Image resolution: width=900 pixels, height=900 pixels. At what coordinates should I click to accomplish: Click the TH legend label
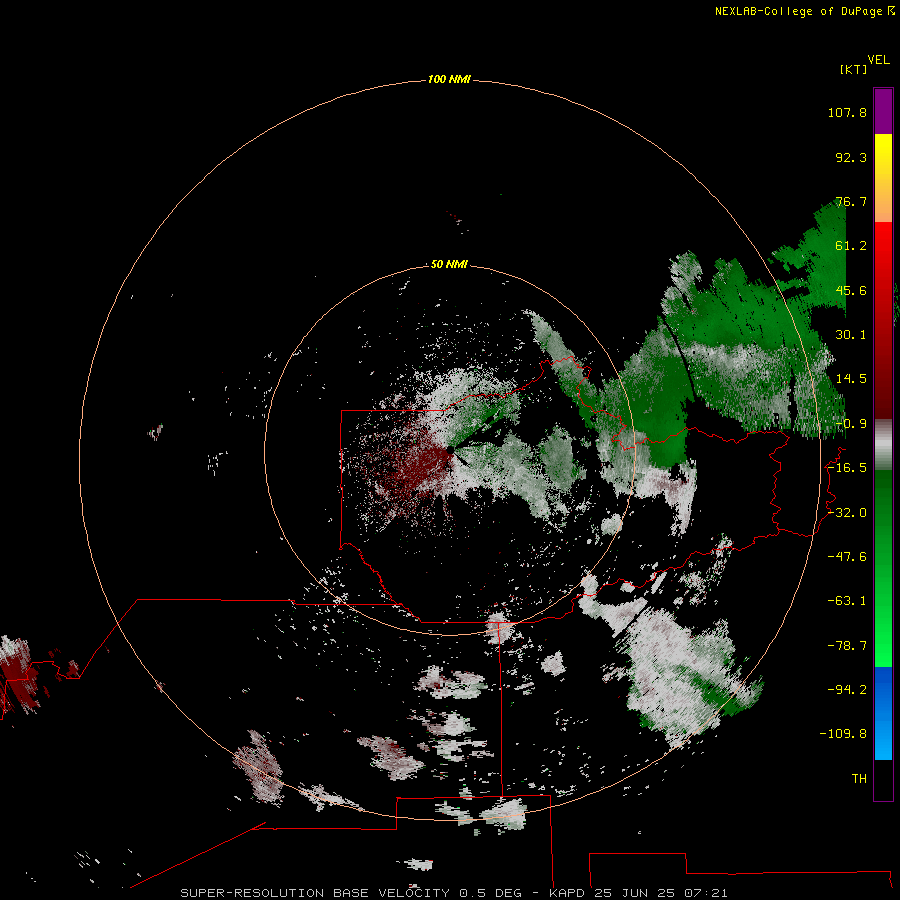(x=859, y=778)
